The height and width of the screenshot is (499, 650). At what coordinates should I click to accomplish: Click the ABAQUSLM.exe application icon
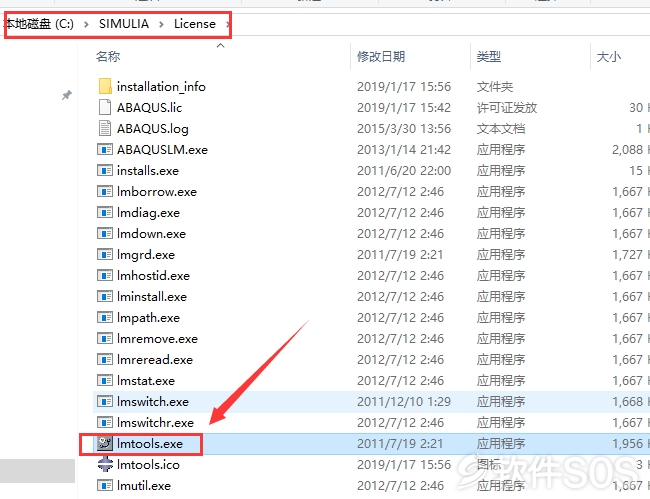(105, 149)
